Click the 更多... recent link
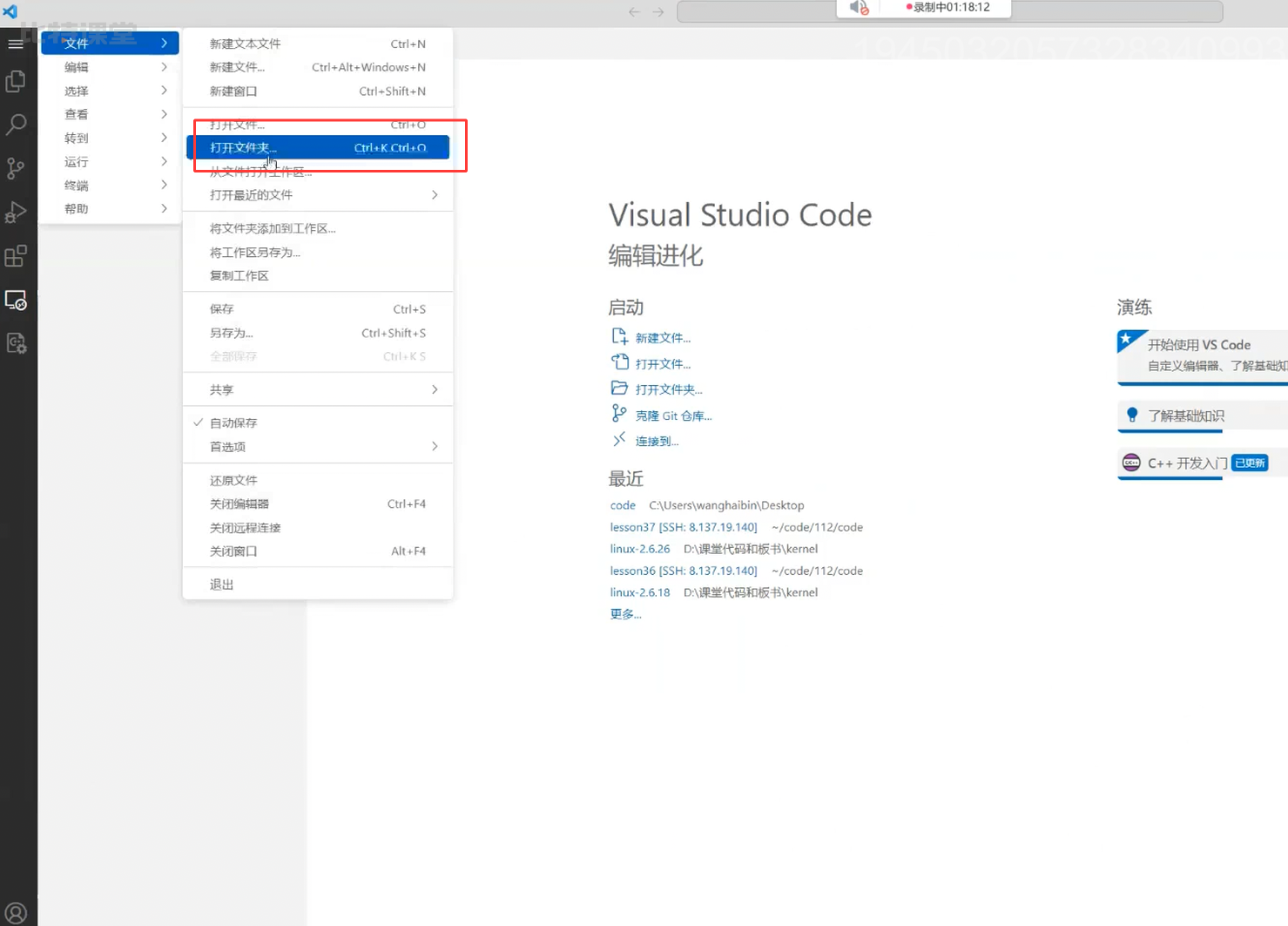Screen dimensions: 1288x926 [625, 614]
